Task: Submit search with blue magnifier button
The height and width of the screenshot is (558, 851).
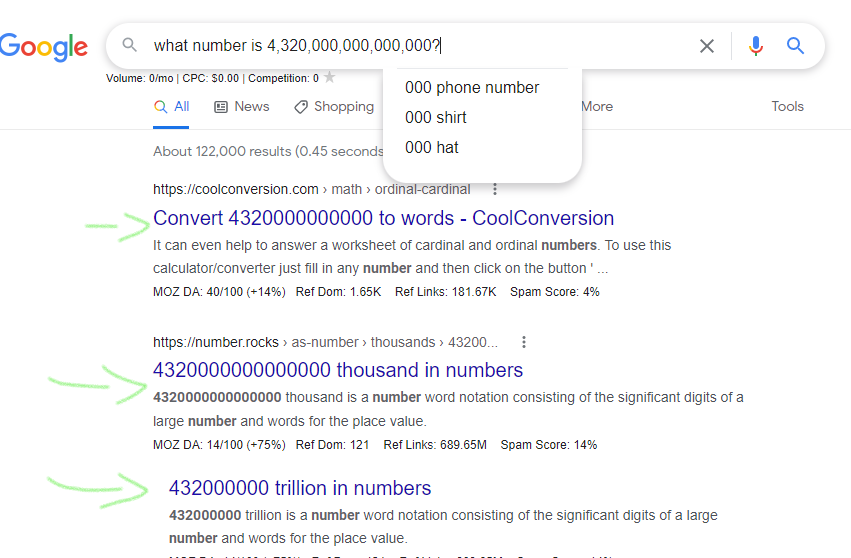Action: coord(795,46)
